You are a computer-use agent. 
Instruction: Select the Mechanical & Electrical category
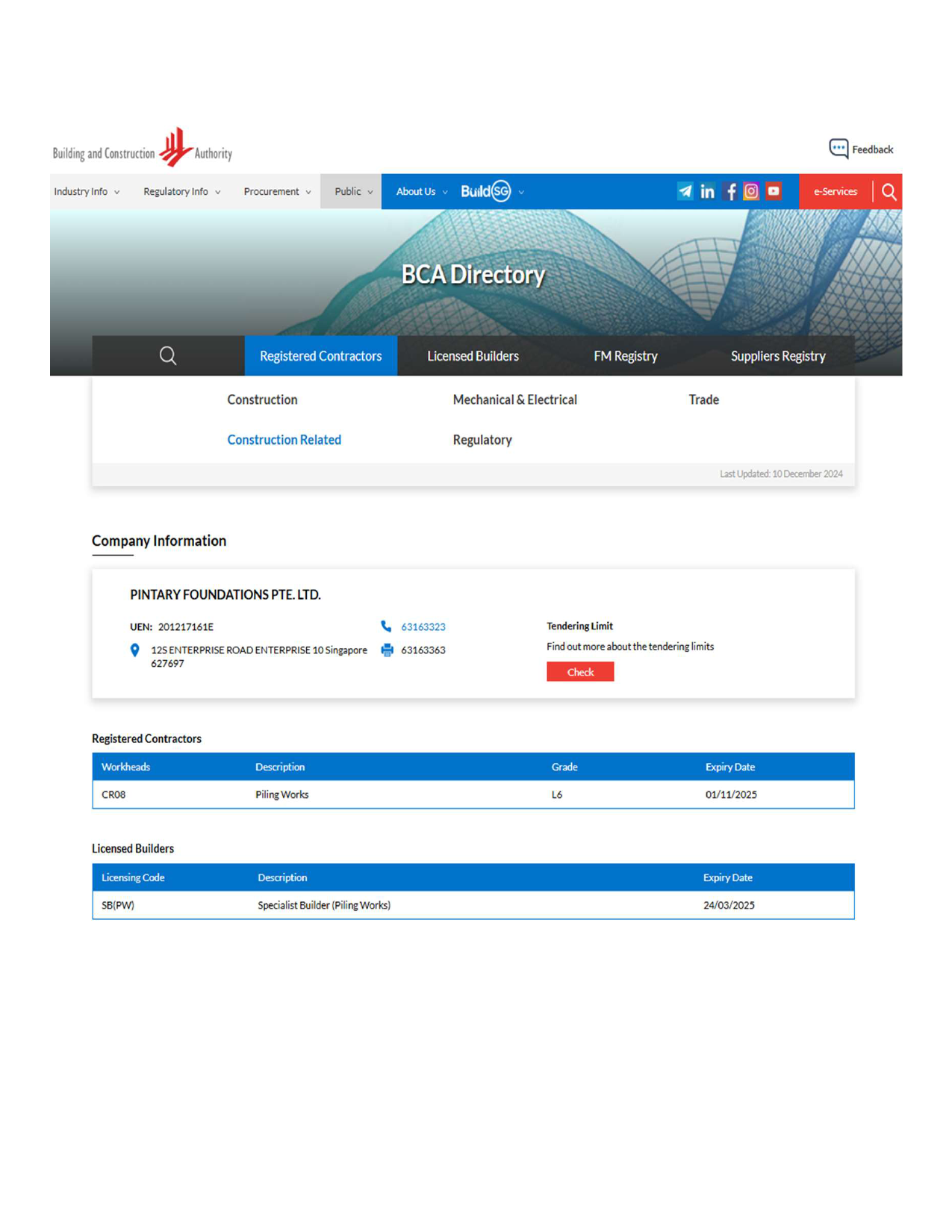pyautogui.click(x=514, y=399)
